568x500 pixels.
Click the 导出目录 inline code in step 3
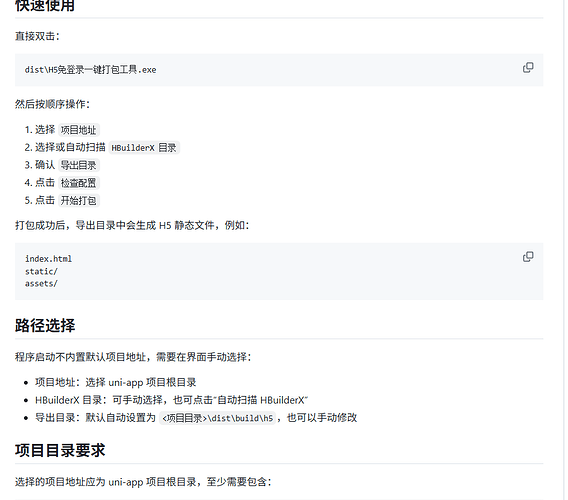pos(79,165)
